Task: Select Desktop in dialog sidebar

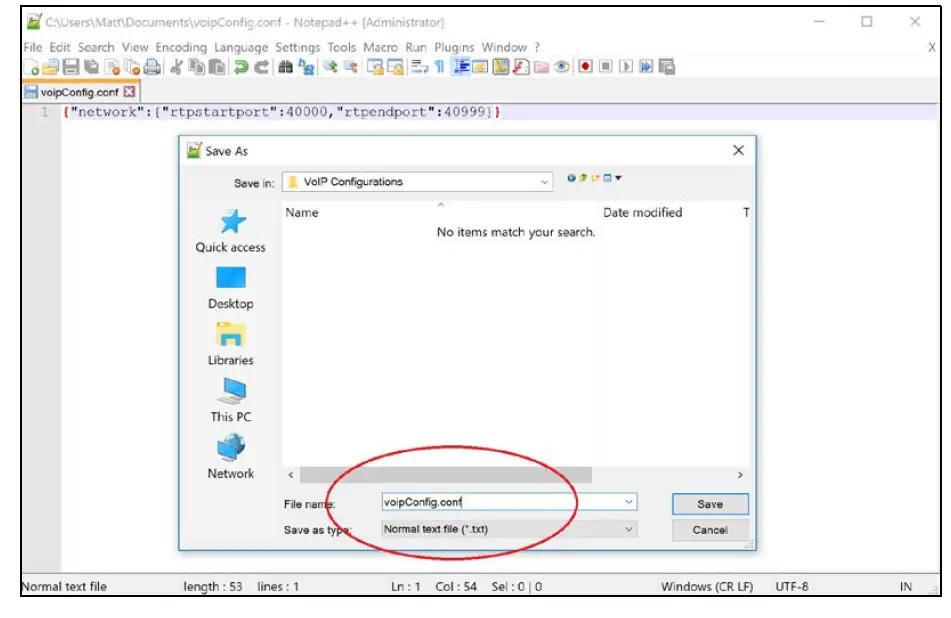Action: (230, 288)
